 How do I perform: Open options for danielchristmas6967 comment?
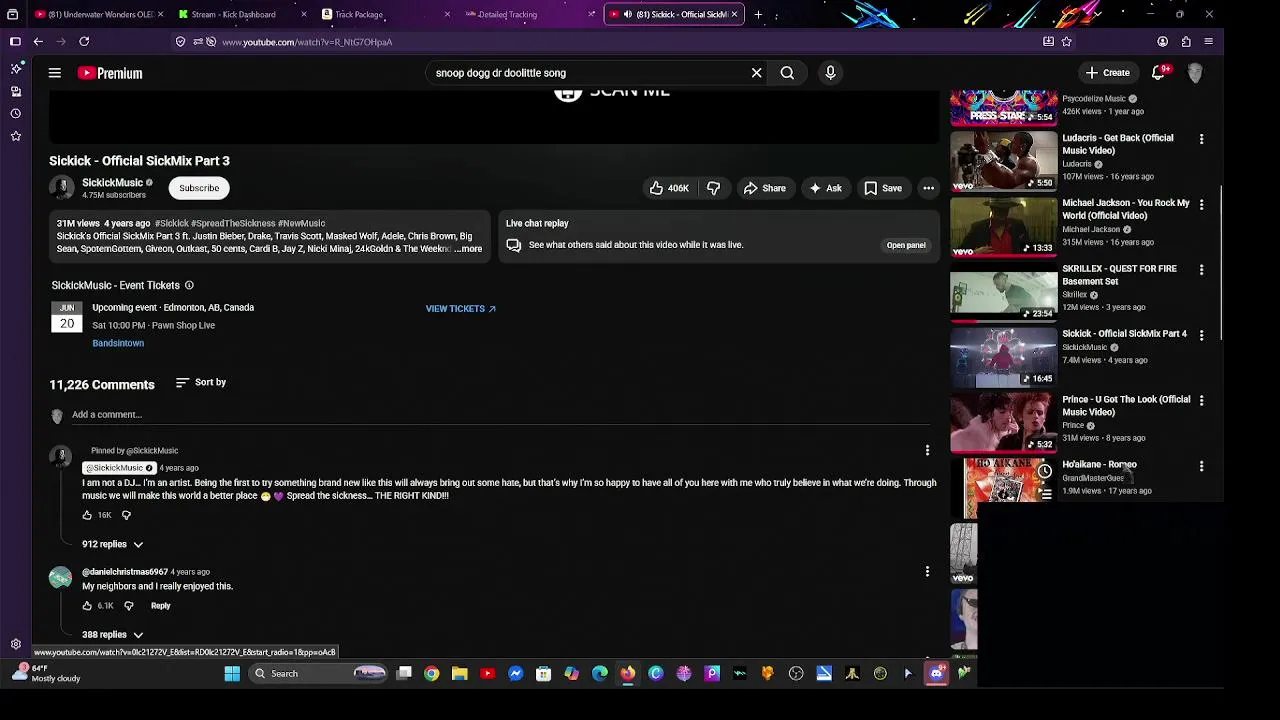[927, 572]
